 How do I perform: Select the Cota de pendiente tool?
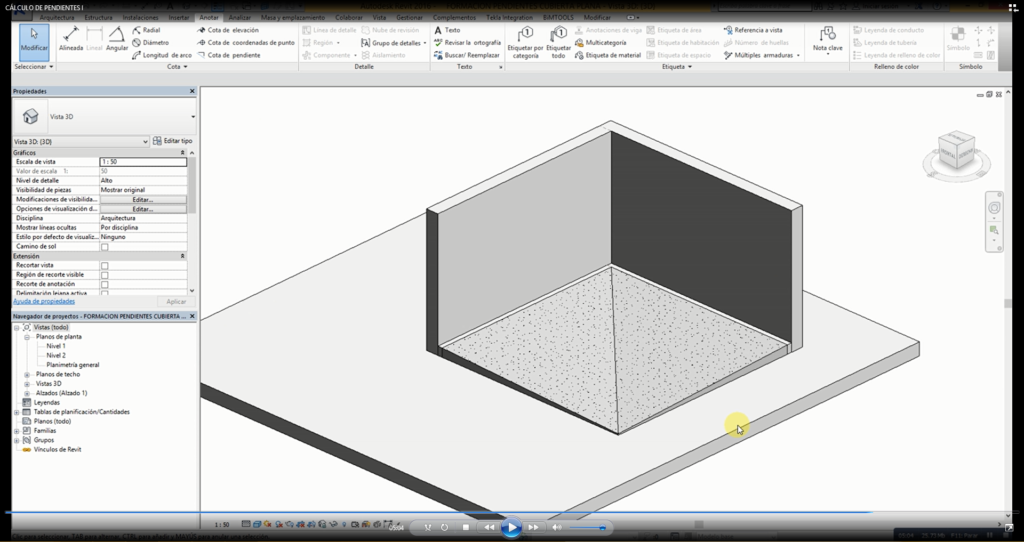point(228,55)
